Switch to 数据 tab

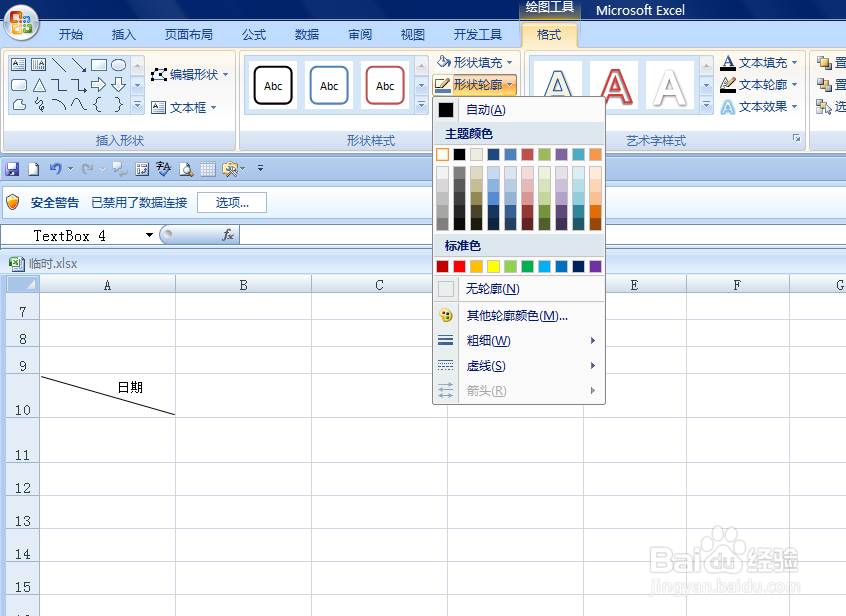[x=306, y=35]
